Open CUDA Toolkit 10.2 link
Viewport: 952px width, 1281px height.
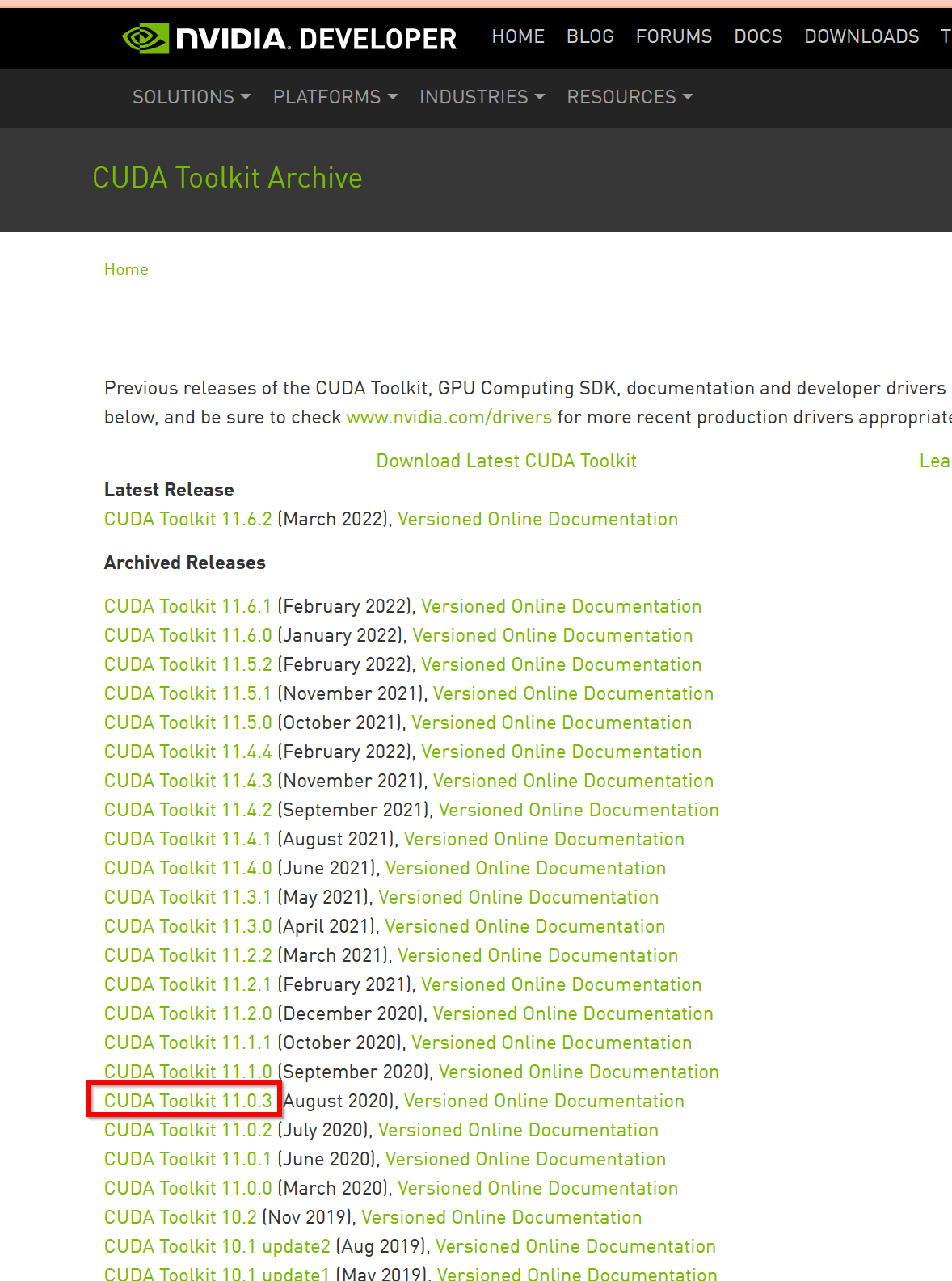click(181, 1217)
